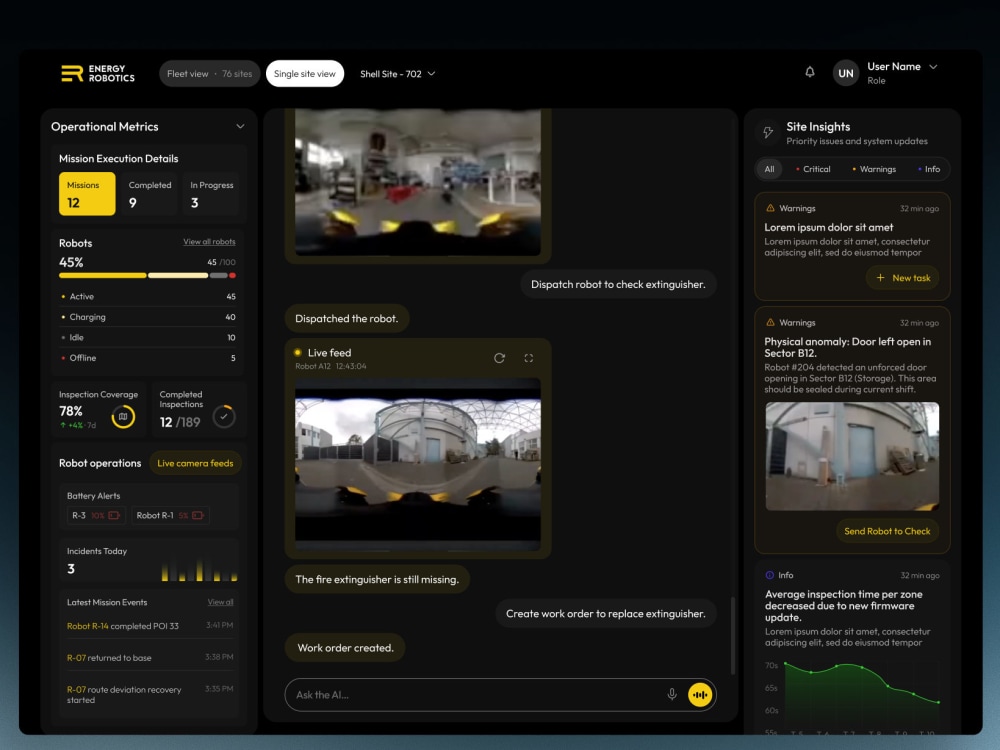Click the plus icon on New task

(880, 277)
